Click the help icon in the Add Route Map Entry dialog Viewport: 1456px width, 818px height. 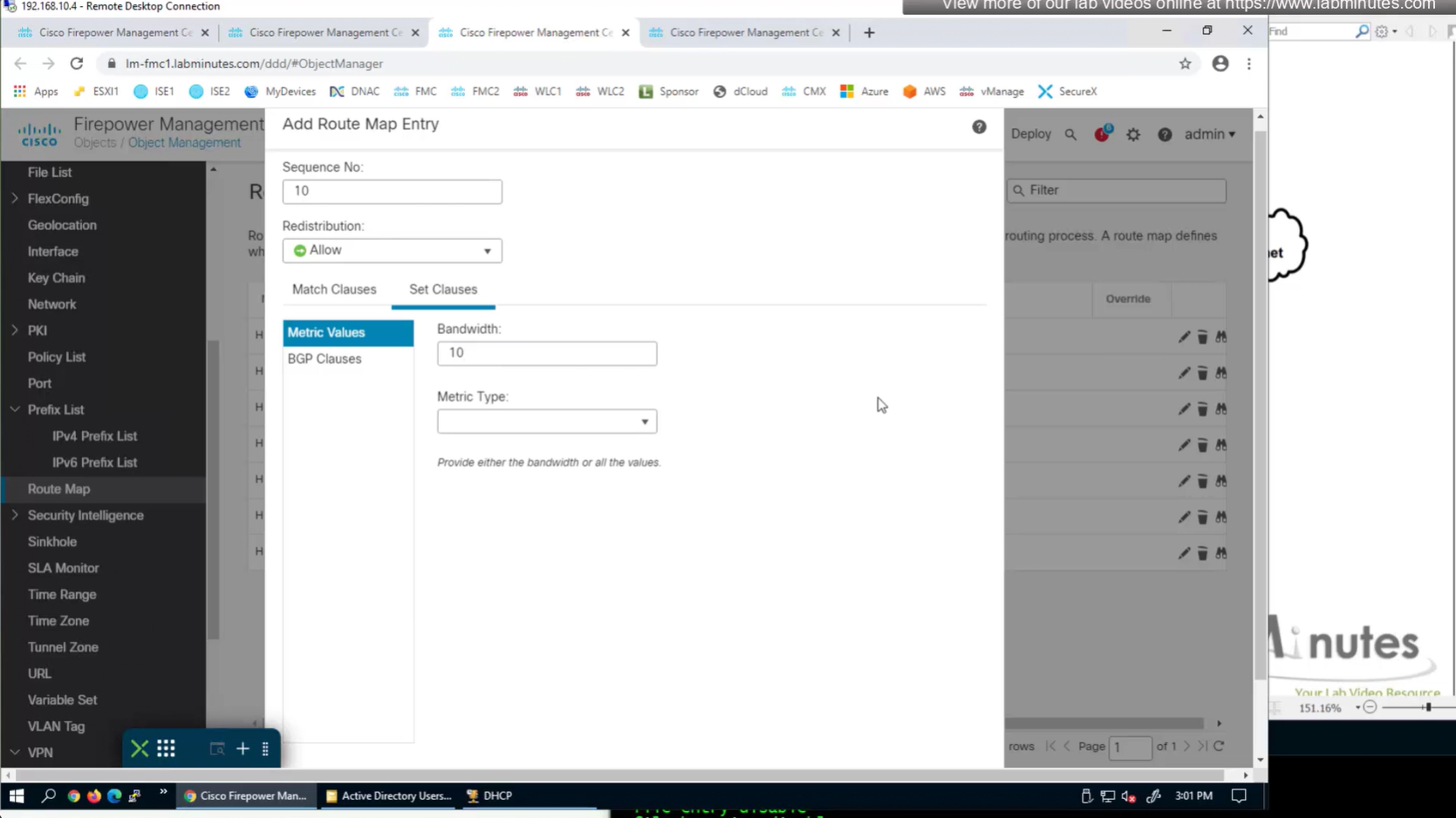pyautogui.click(x=979, y=127)
